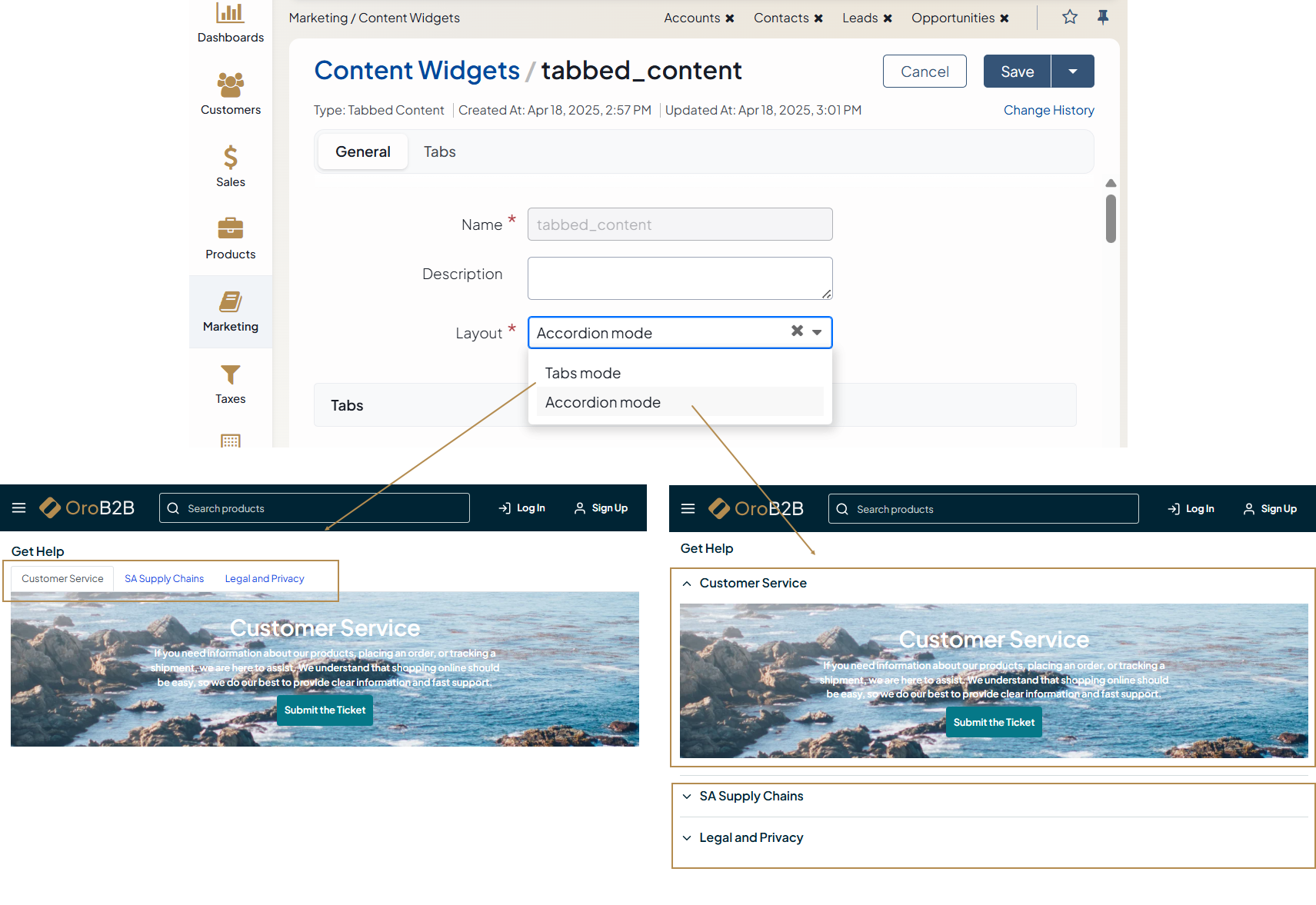Open the Change History link
This screenshot has width=1316, height=905.
pos(1048,110)
